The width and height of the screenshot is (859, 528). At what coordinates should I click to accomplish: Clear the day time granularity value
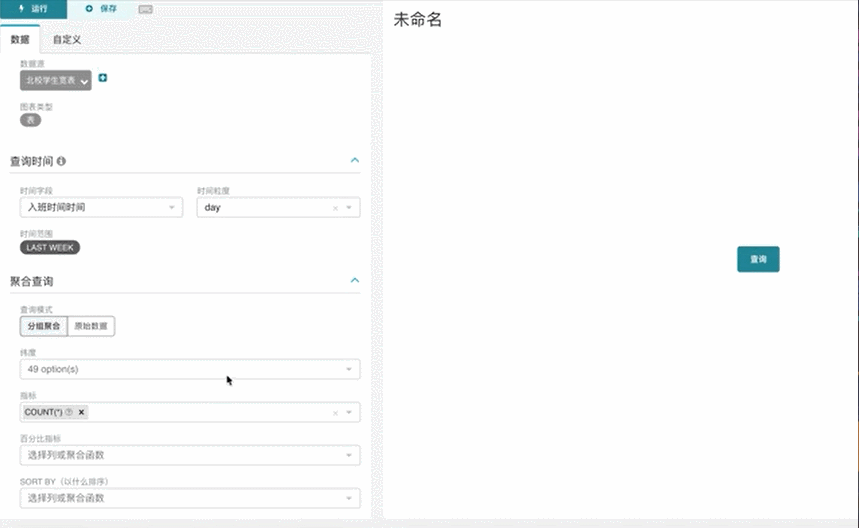[335, 208]
